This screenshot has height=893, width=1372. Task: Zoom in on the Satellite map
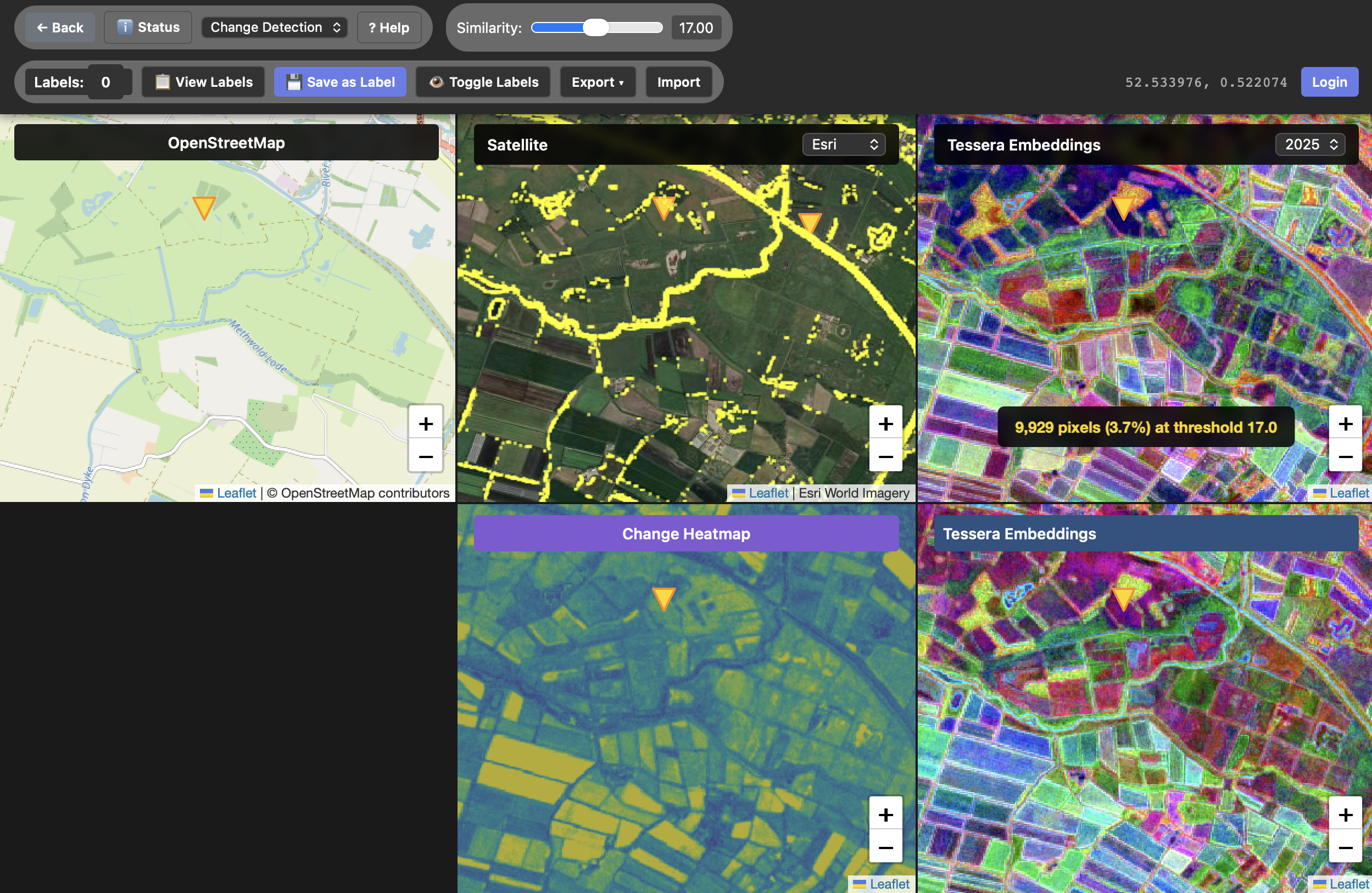(885, 424)
